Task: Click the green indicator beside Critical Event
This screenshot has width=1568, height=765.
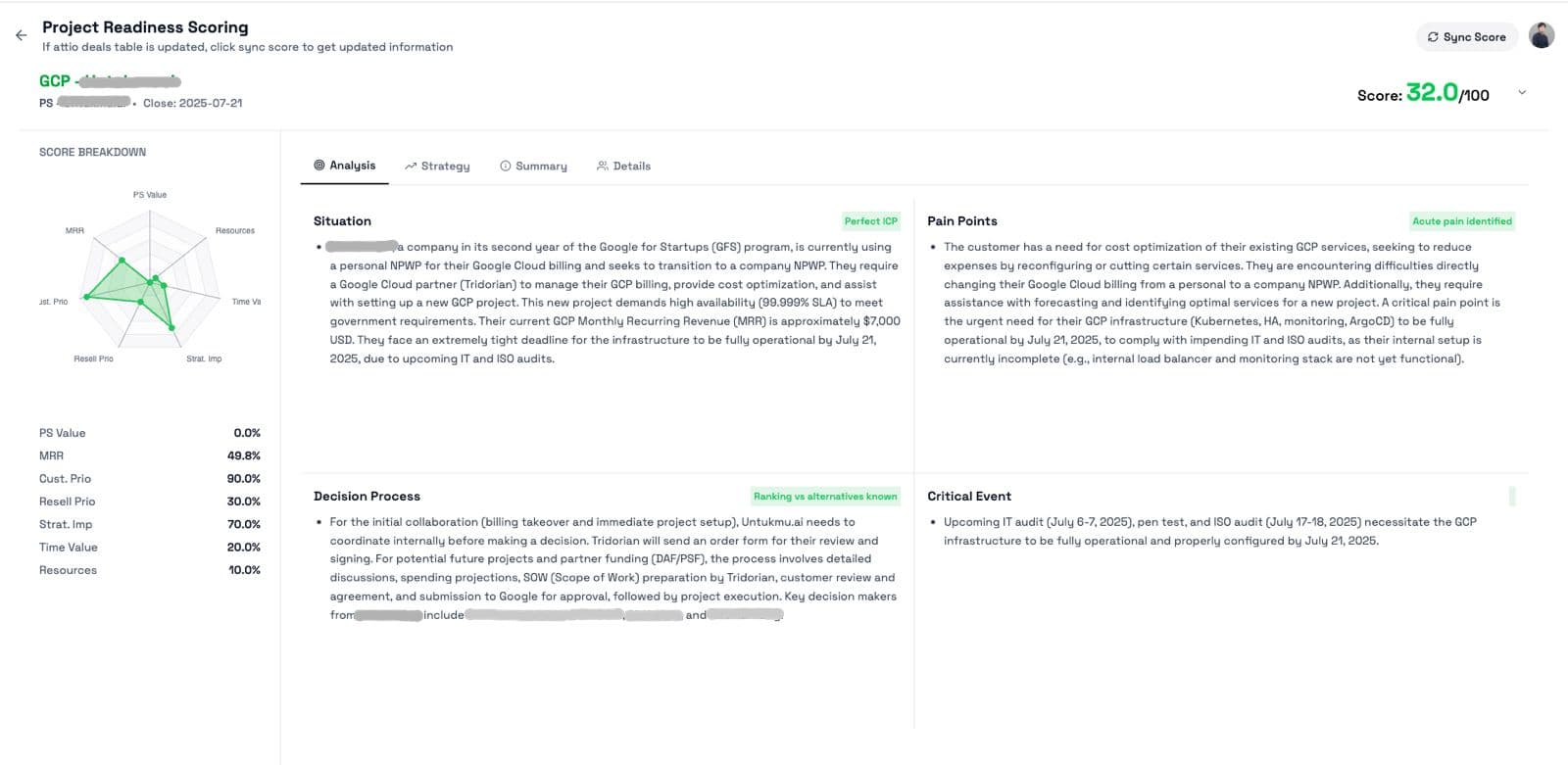Action: 1512,497
